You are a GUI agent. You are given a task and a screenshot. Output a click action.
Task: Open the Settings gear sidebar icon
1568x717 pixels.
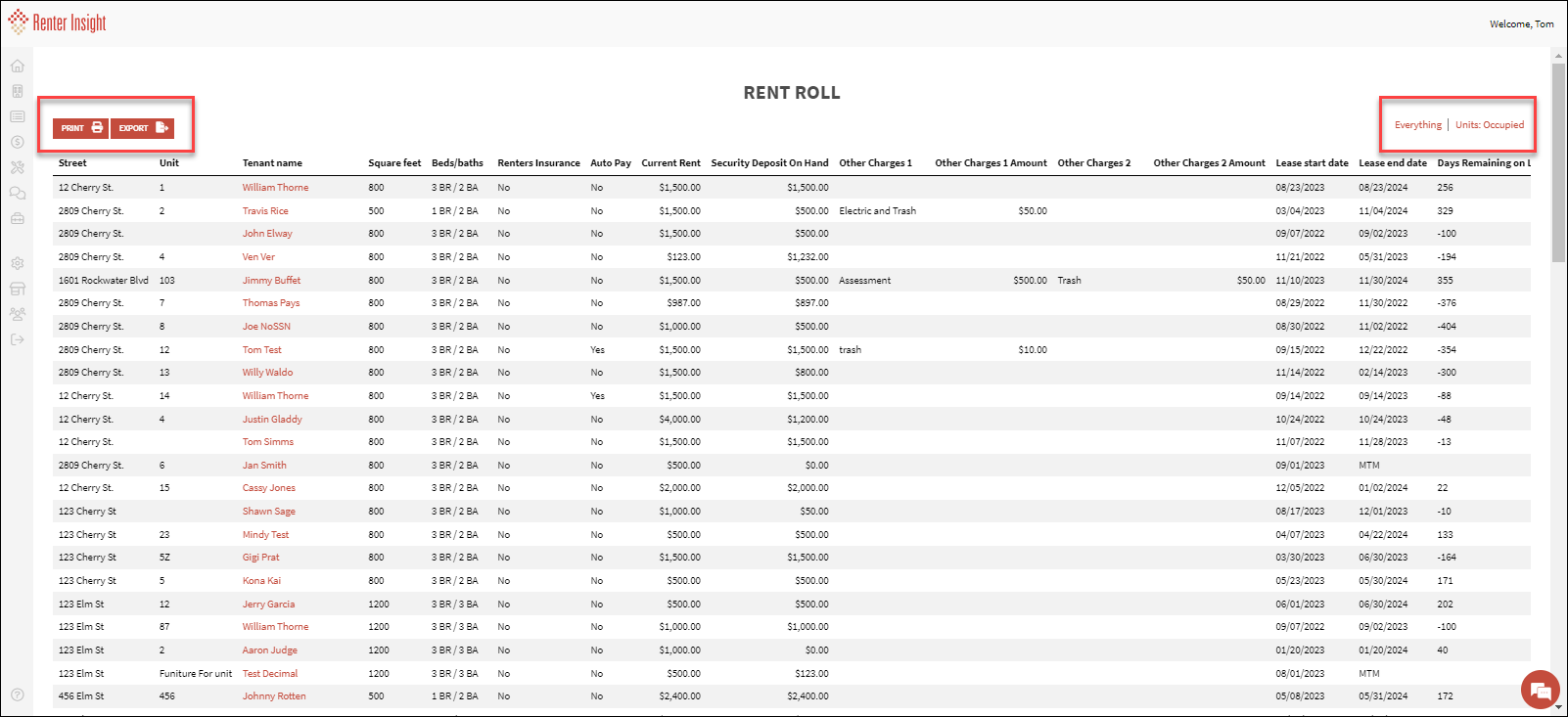coord(18,263)
